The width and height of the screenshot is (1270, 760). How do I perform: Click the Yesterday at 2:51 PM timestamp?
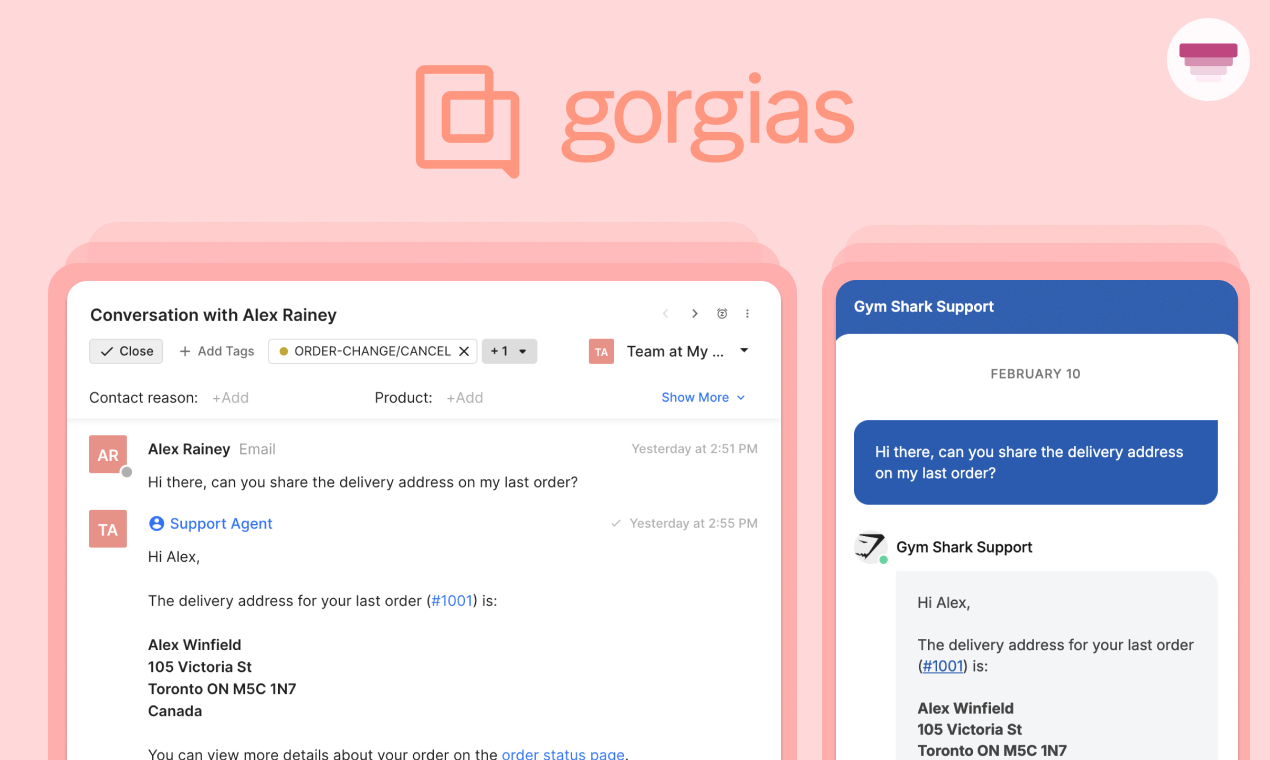click(x=694, y=449)
